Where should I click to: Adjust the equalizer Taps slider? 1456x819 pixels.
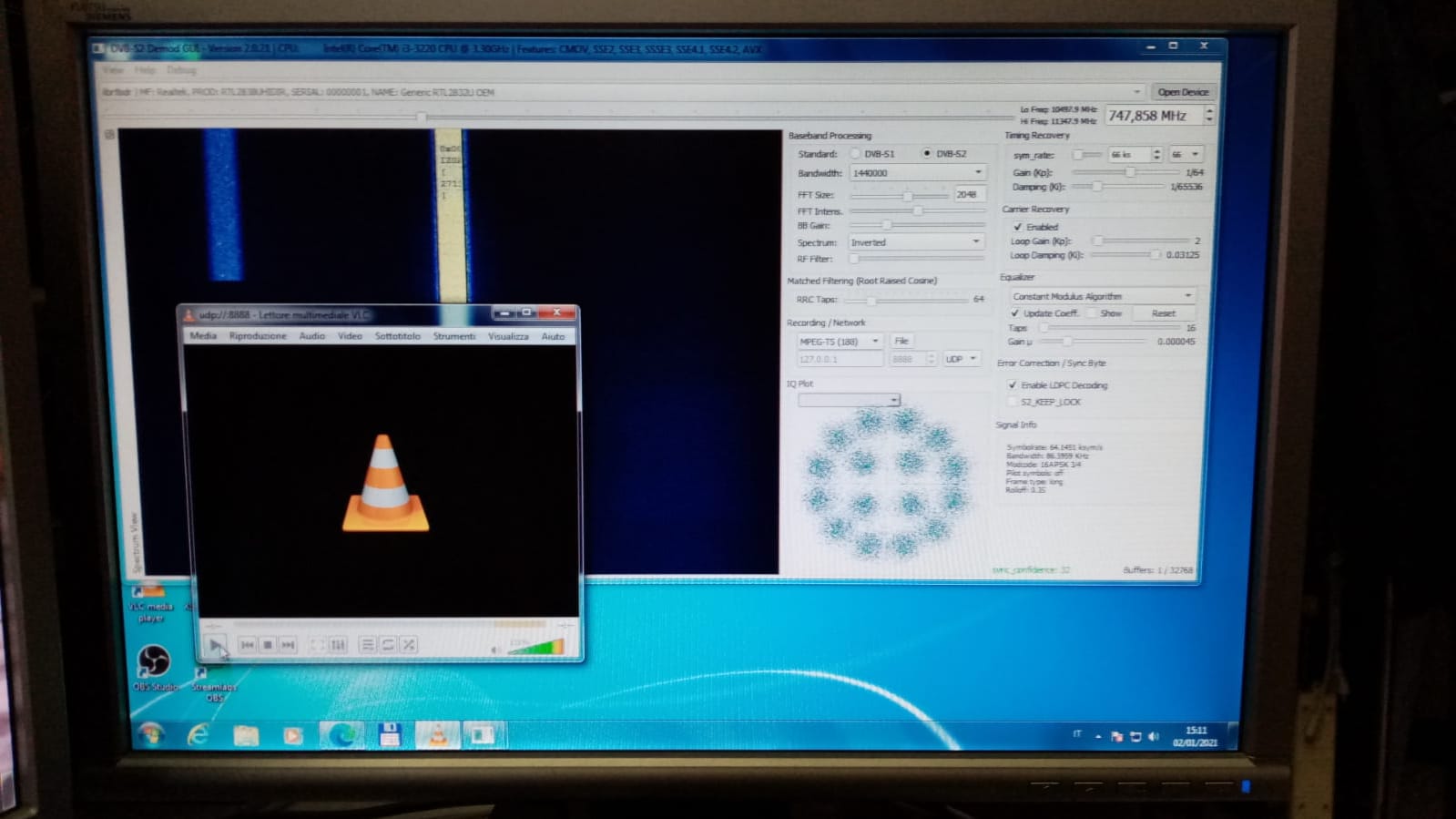[x=1109, y=328]
